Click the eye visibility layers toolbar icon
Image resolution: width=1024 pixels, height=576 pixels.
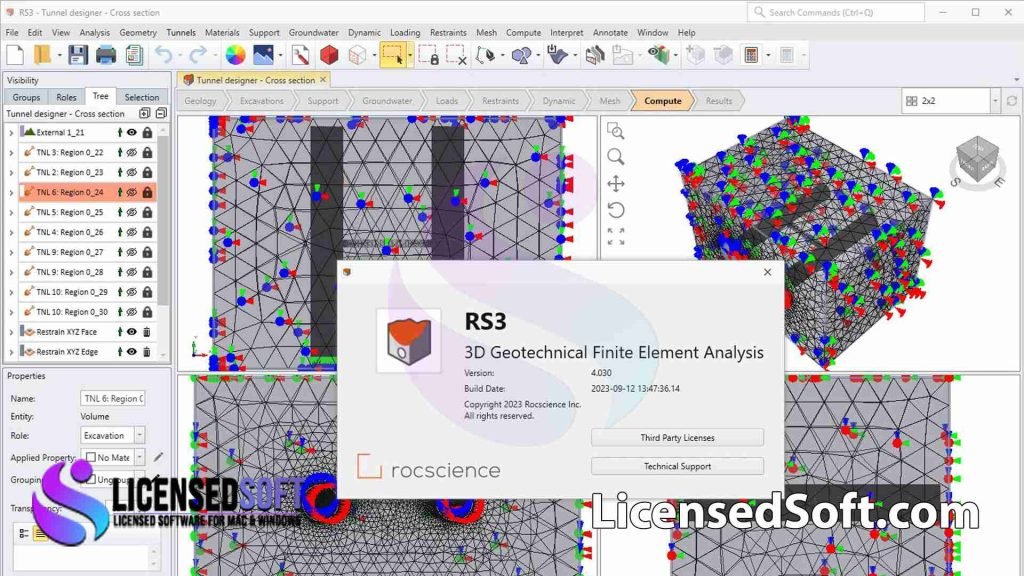(659, 55)
